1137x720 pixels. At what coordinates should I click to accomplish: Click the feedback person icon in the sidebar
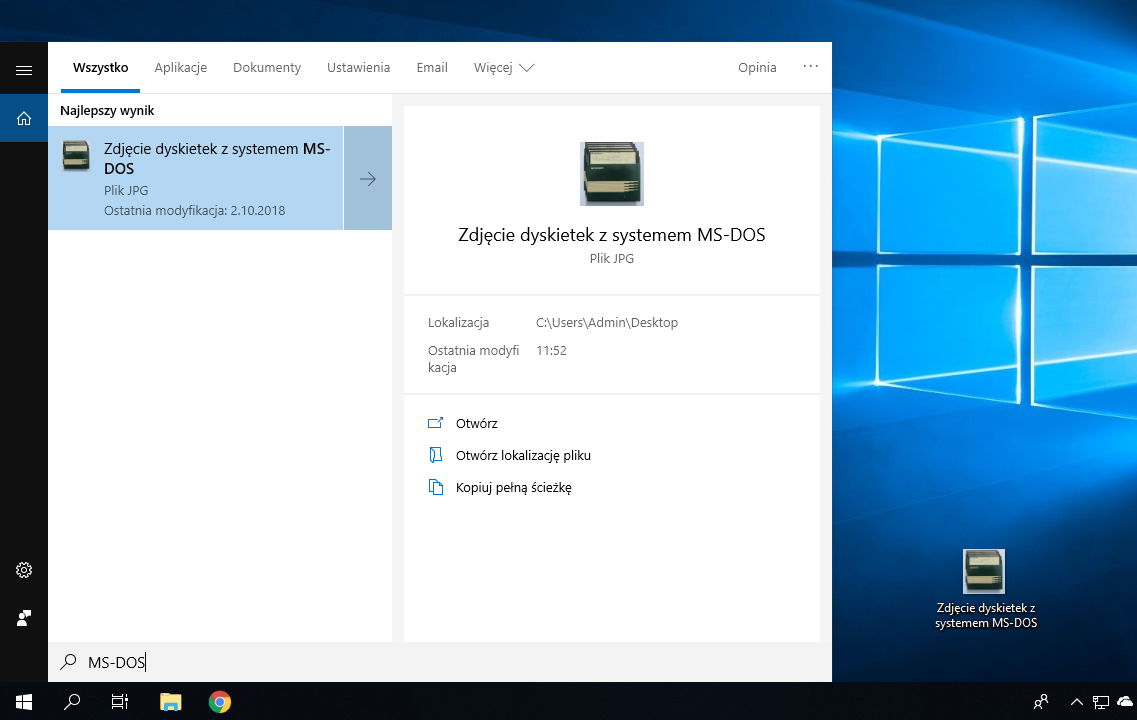tap(24, 618)
